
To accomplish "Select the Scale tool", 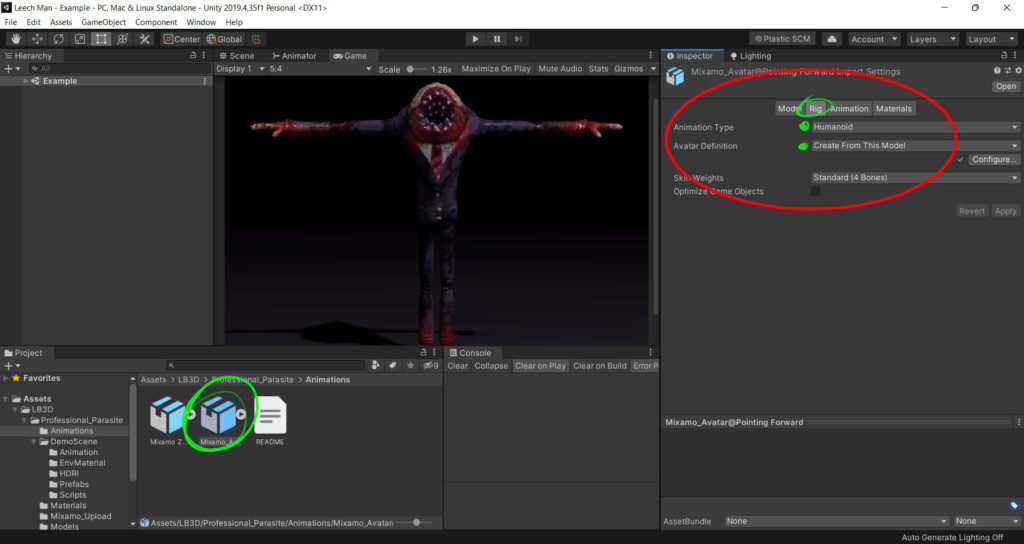I will pyautogui.click(x=80, y=39).
